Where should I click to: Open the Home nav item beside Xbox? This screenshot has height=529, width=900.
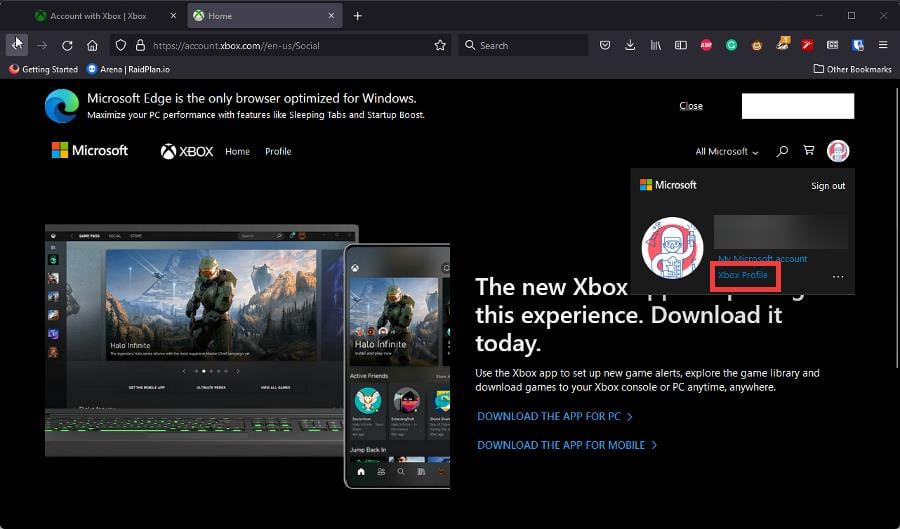(x=238, y=151)
